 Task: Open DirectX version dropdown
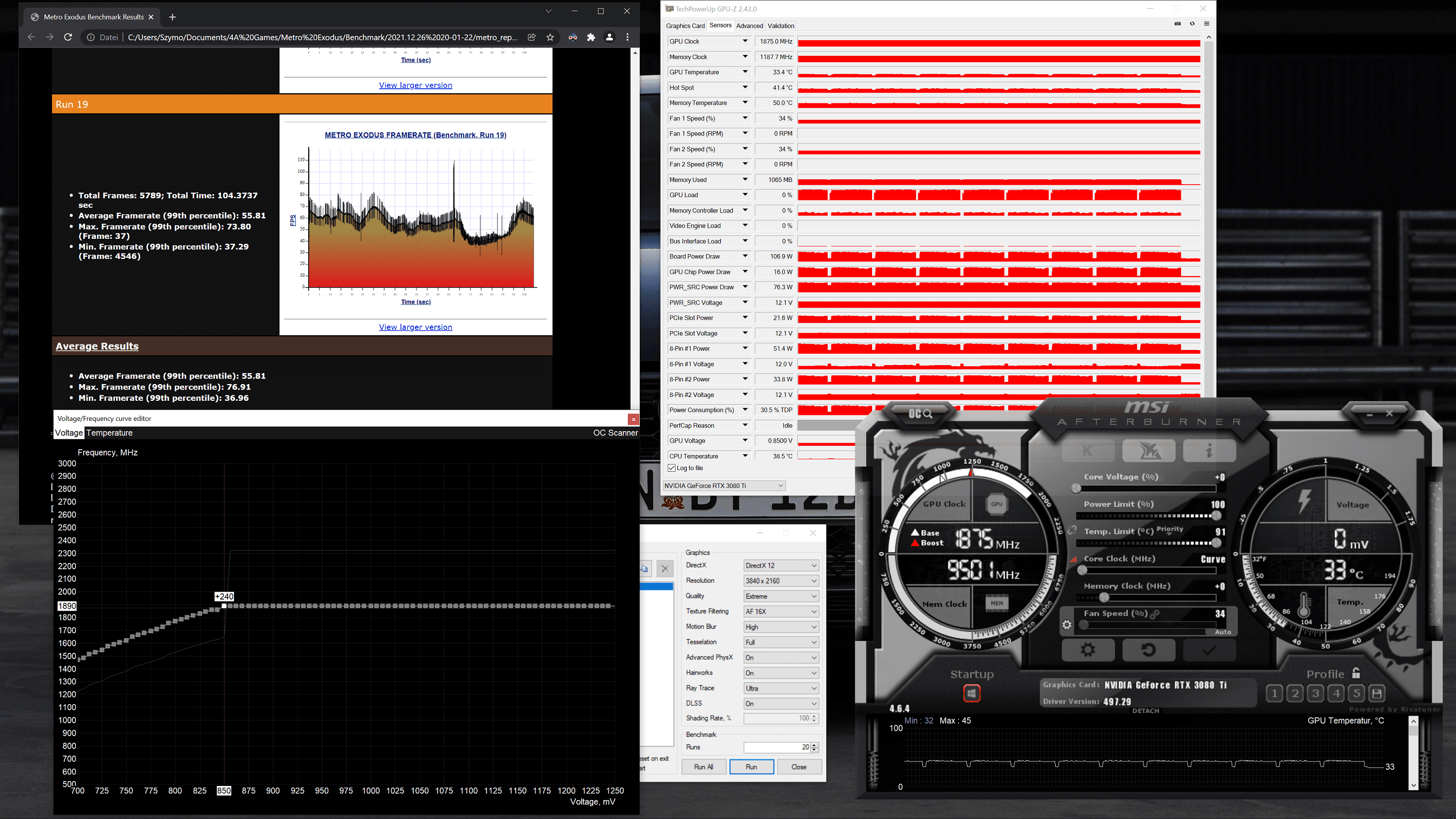point(781,565)
